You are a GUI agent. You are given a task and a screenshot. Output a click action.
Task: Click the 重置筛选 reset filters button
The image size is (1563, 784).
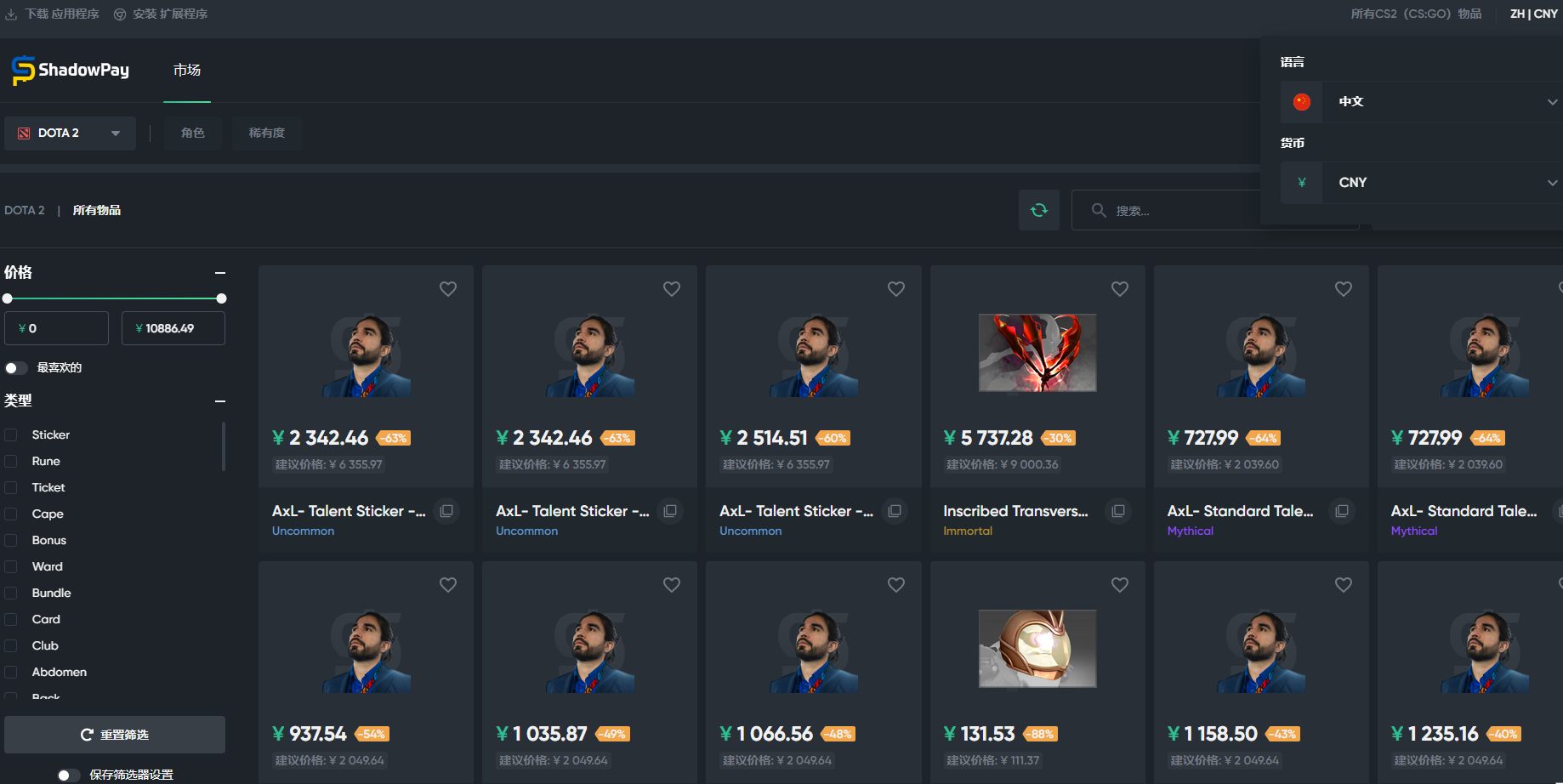[115, 735]
